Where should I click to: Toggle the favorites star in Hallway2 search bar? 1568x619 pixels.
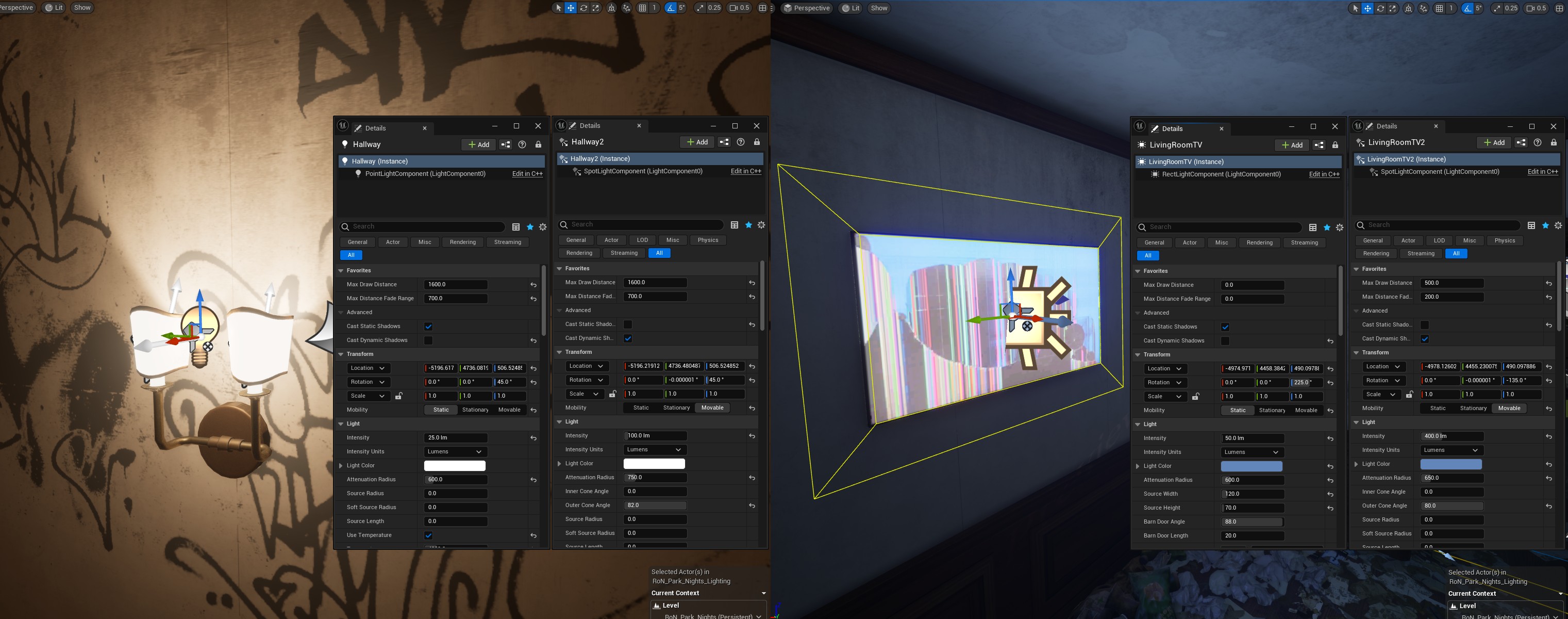[748, 224]
